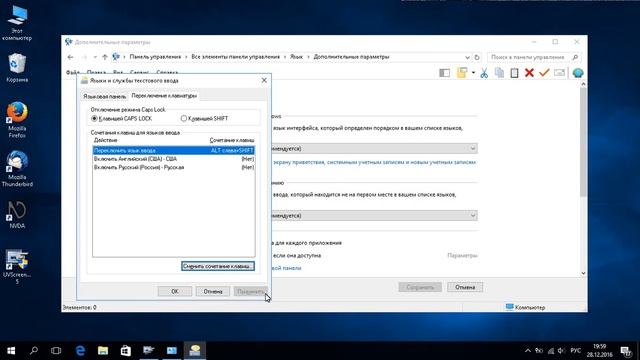Screen dimensions: 640x360
Task: Select row Включить Русский (Россия) - Русская
Action: coord(174,167)
